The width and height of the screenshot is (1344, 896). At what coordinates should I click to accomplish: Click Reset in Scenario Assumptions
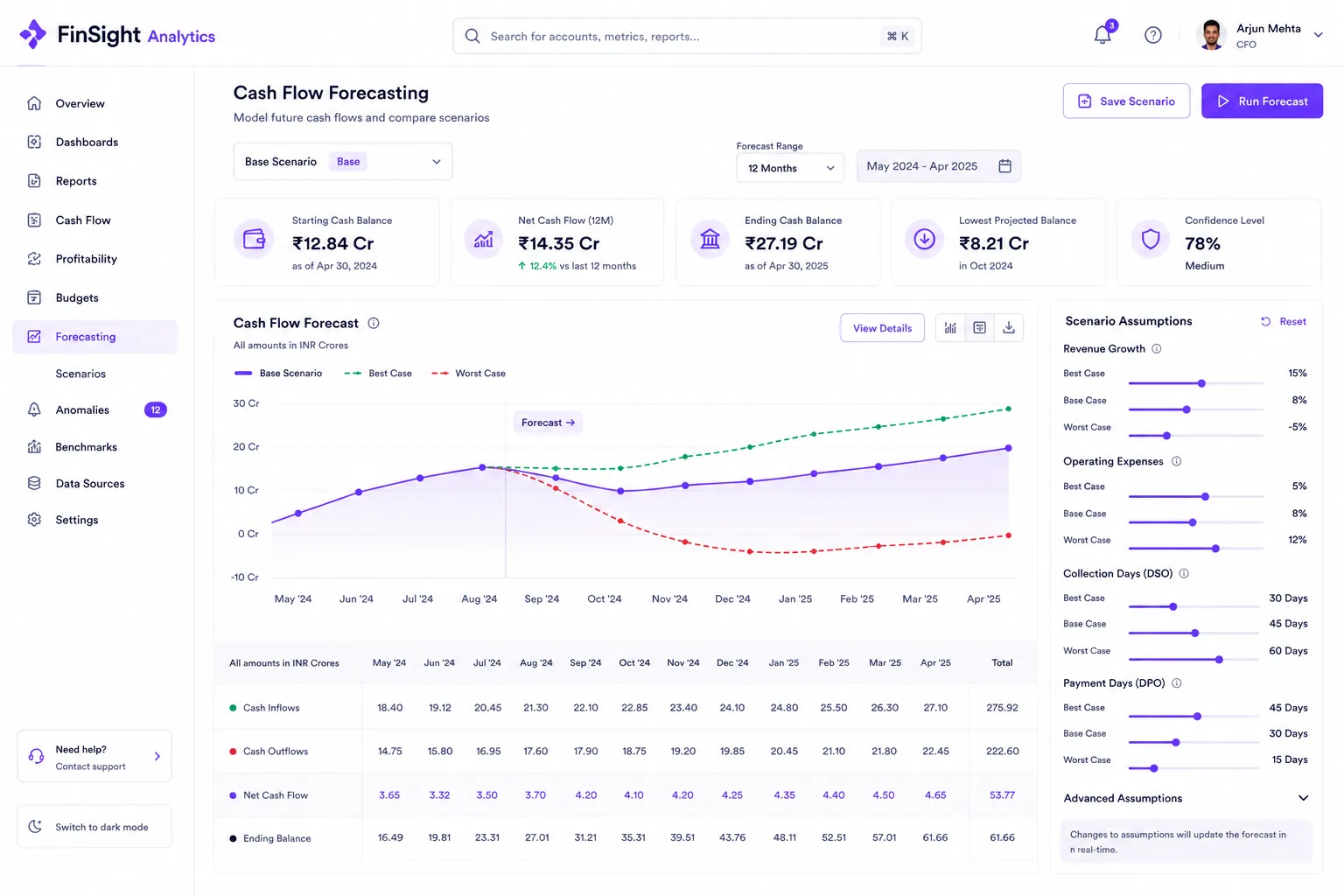coord(1283,322)
